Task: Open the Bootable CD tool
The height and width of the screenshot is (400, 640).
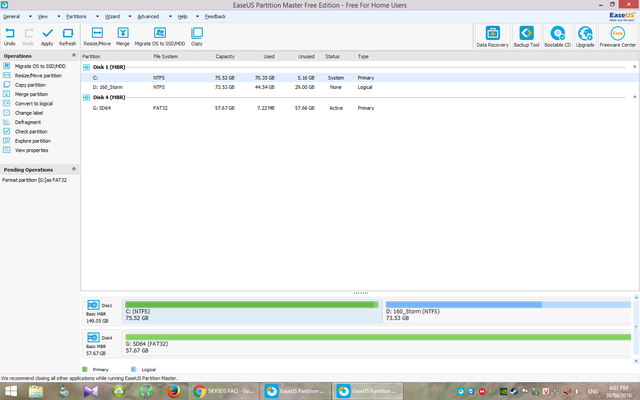Action: click(558, 36)
